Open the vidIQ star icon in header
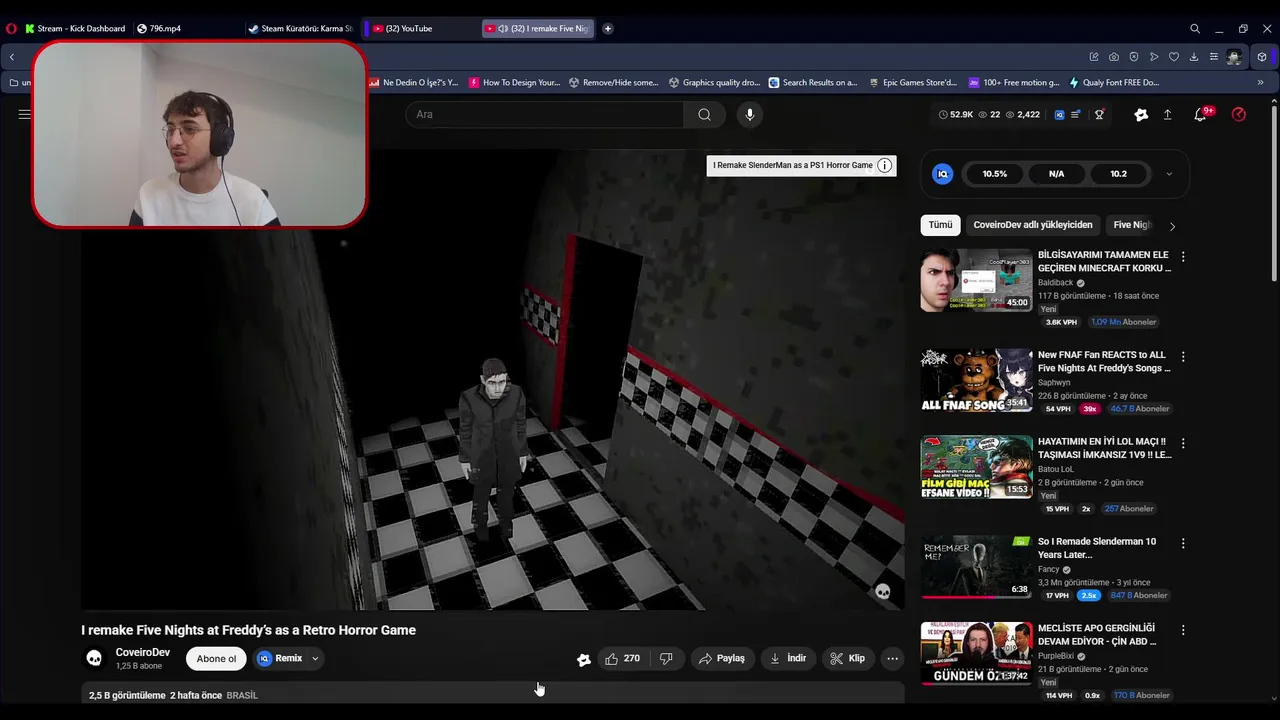The height and width of the screenshot is (720, 1280). click(1141, 114)
